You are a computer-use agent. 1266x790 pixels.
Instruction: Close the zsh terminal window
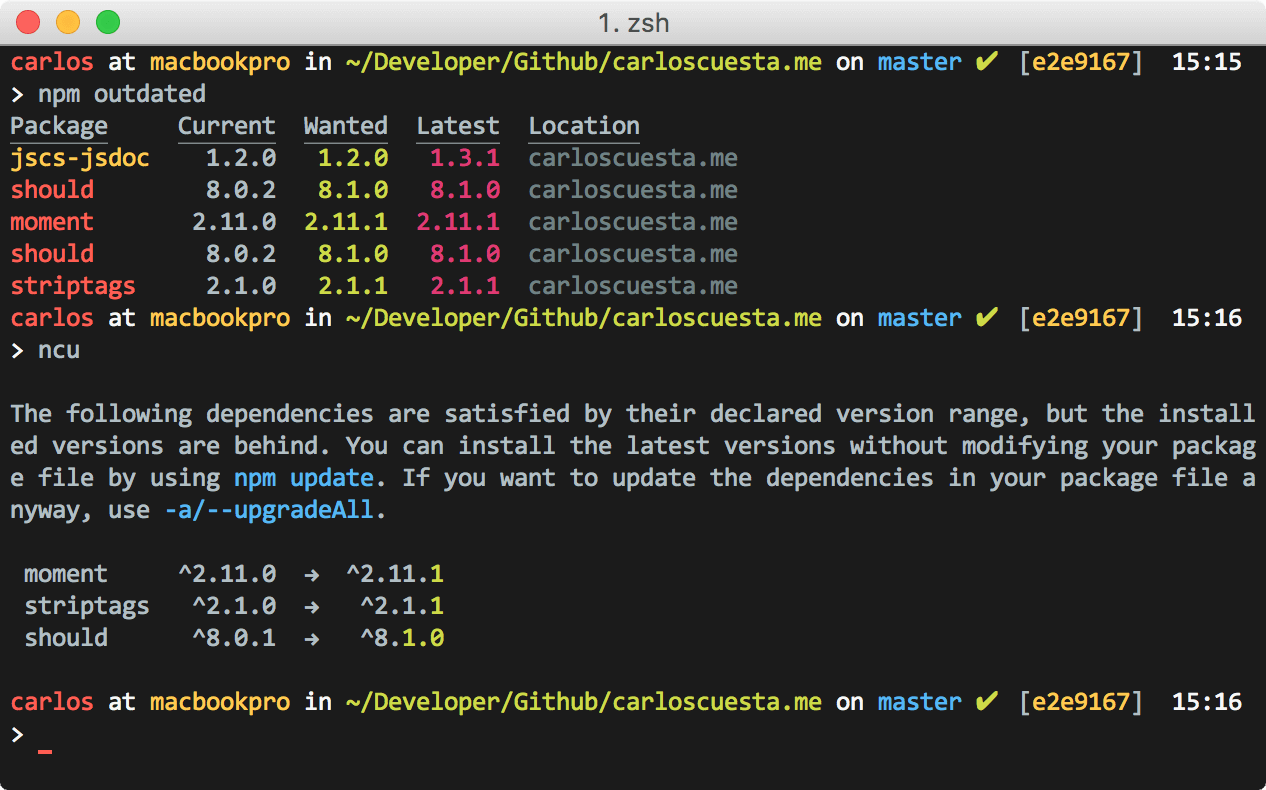point(28,21)
